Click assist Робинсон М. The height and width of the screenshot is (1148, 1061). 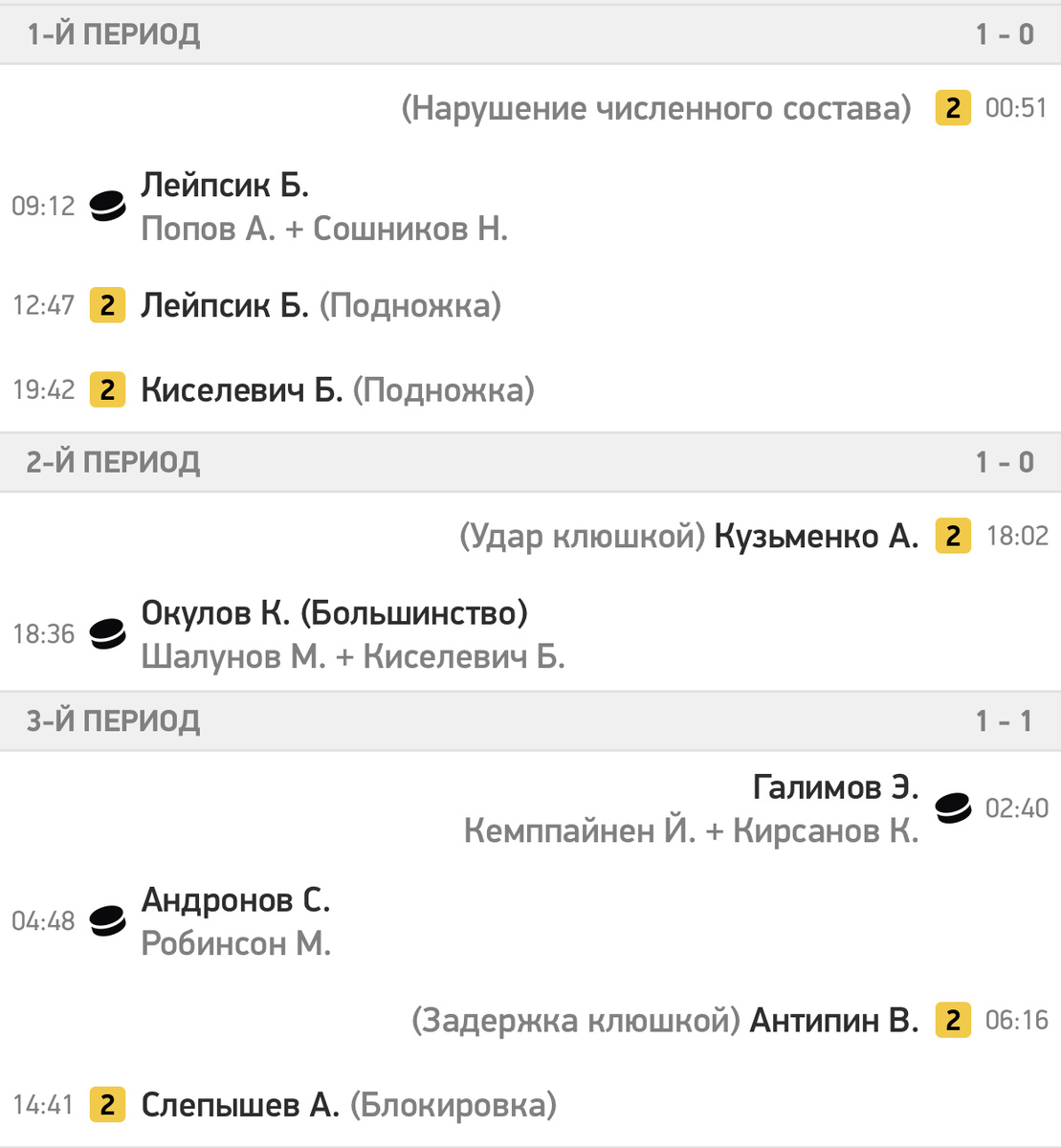coord(235,943)
